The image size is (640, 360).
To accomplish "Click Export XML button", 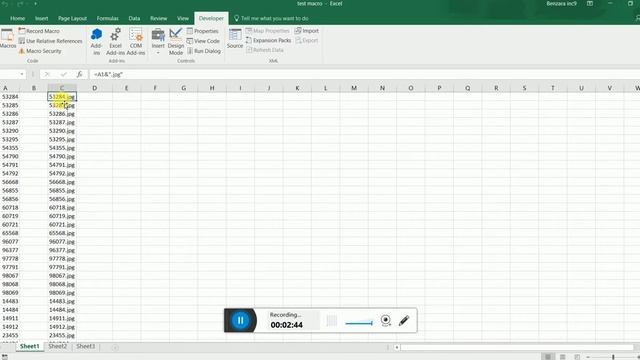I will point(307,40).
